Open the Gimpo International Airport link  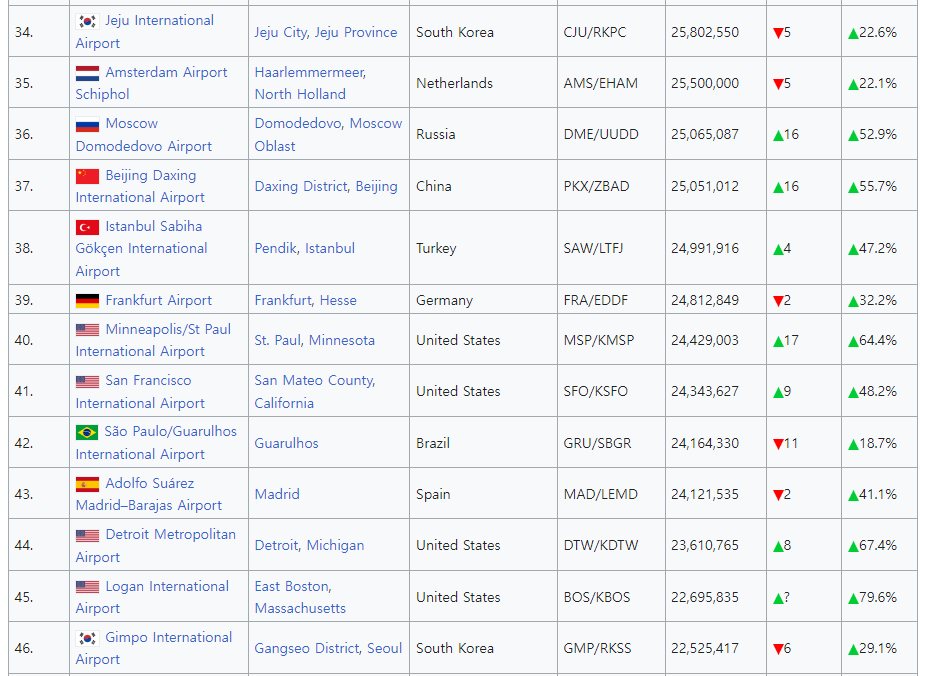[x=154, y=648]
